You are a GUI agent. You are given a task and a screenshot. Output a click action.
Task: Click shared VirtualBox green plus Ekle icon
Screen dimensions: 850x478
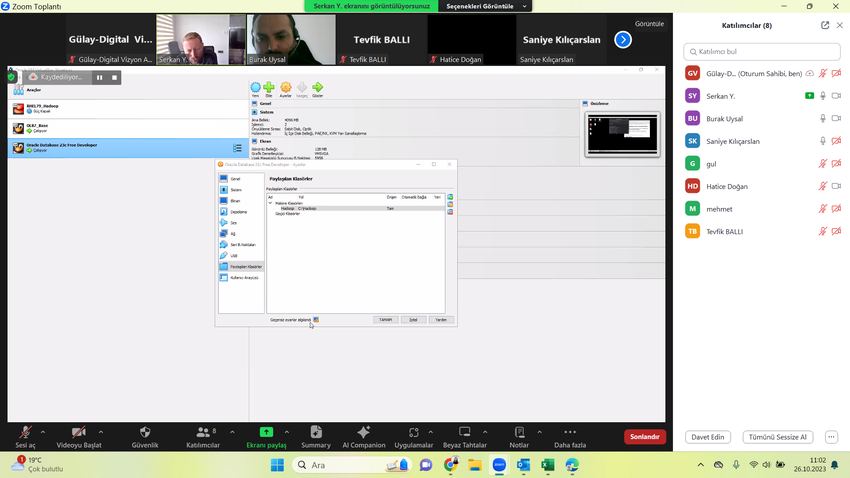point(269,89)
